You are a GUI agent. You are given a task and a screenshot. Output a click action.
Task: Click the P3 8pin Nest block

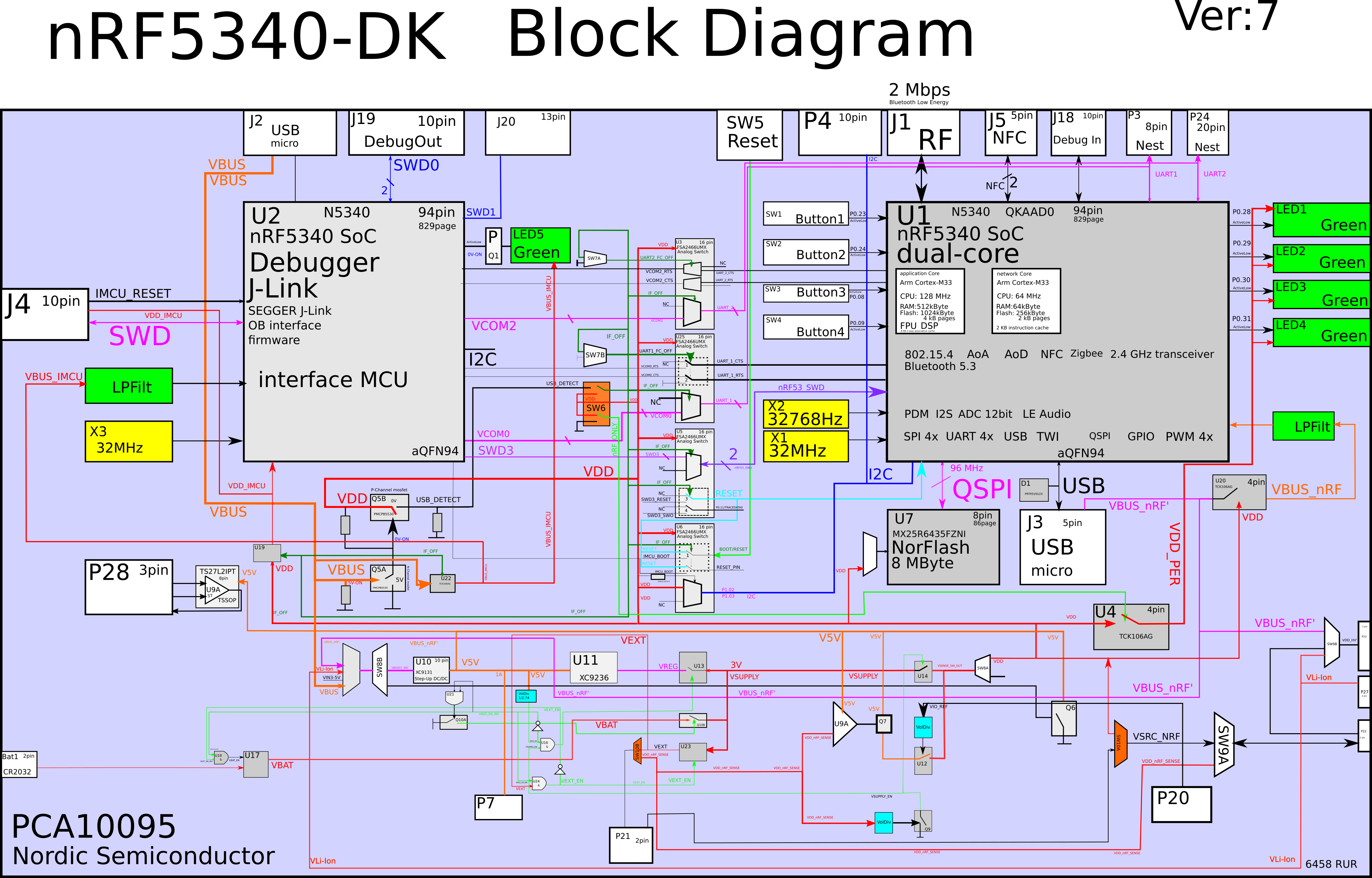1149,132
